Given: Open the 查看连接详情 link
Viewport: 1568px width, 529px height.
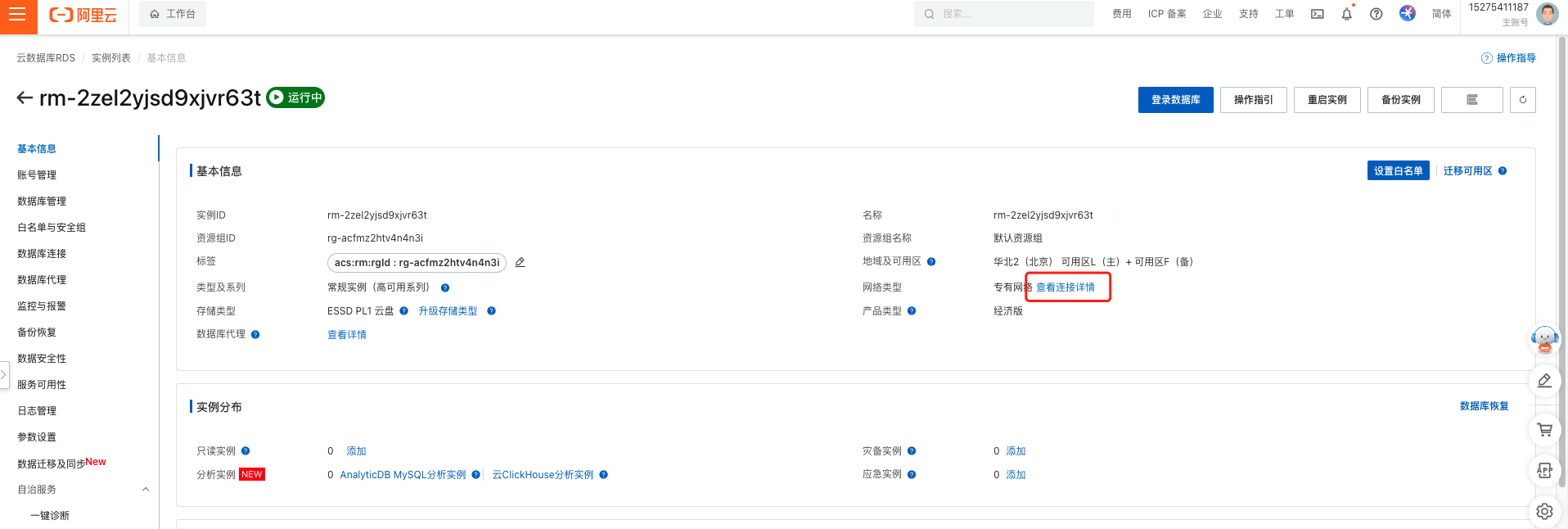Looking at the screenshot, I should (x=1065, y=287).
